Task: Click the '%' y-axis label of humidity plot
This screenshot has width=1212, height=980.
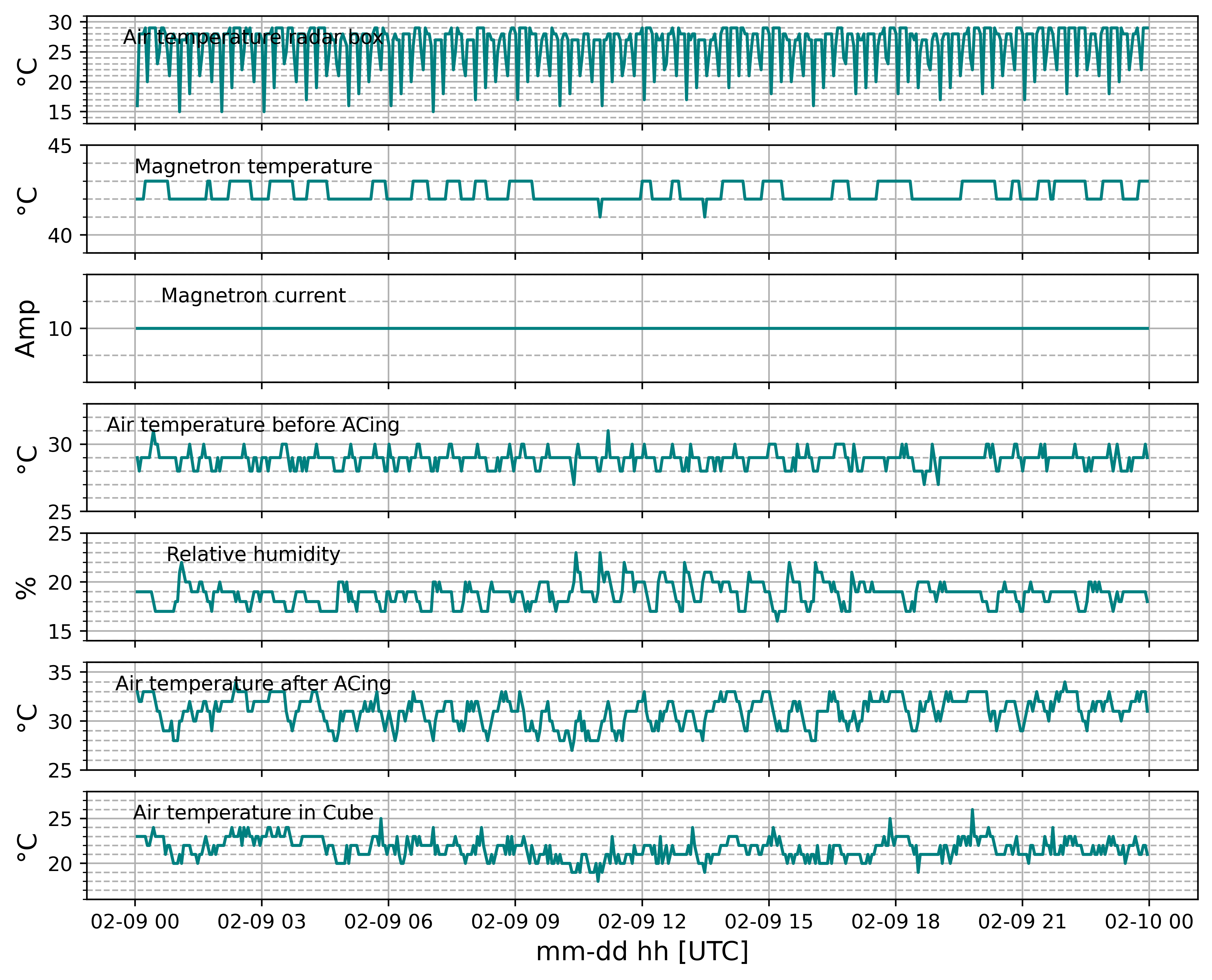Action: tap(26, 587)
